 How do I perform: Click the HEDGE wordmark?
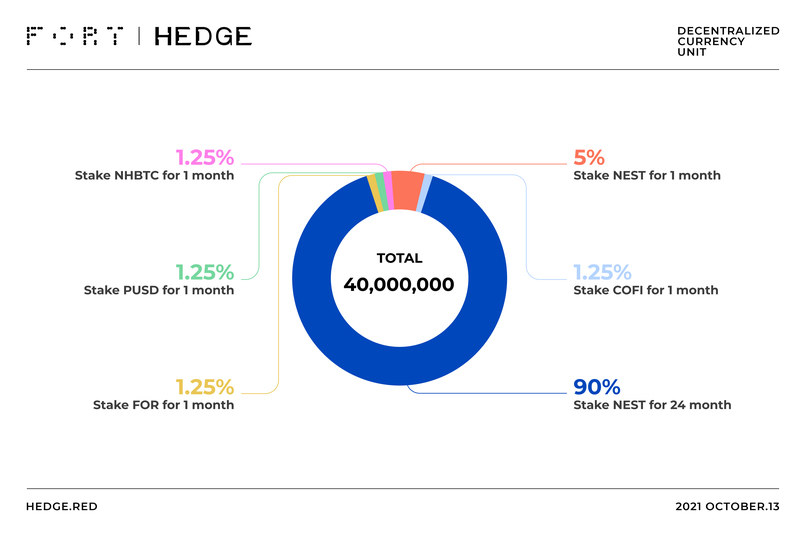point(203,36)
